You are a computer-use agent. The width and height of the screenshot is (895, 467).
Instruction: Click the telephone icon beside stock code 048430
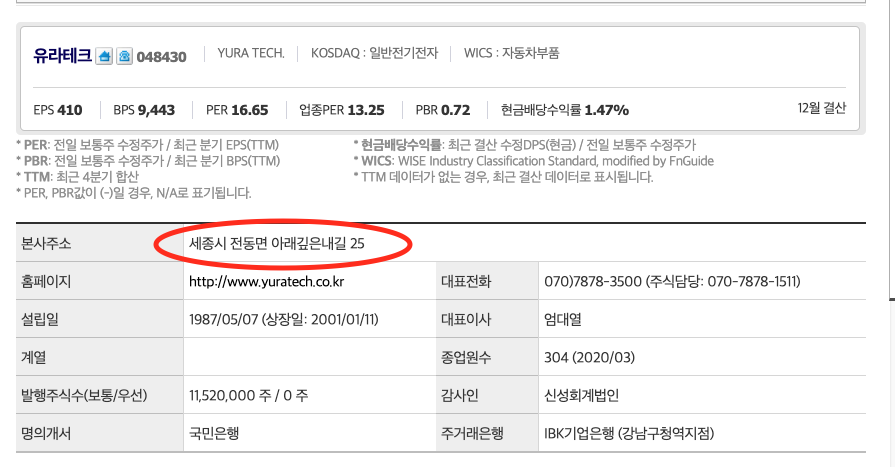point(124,56)
